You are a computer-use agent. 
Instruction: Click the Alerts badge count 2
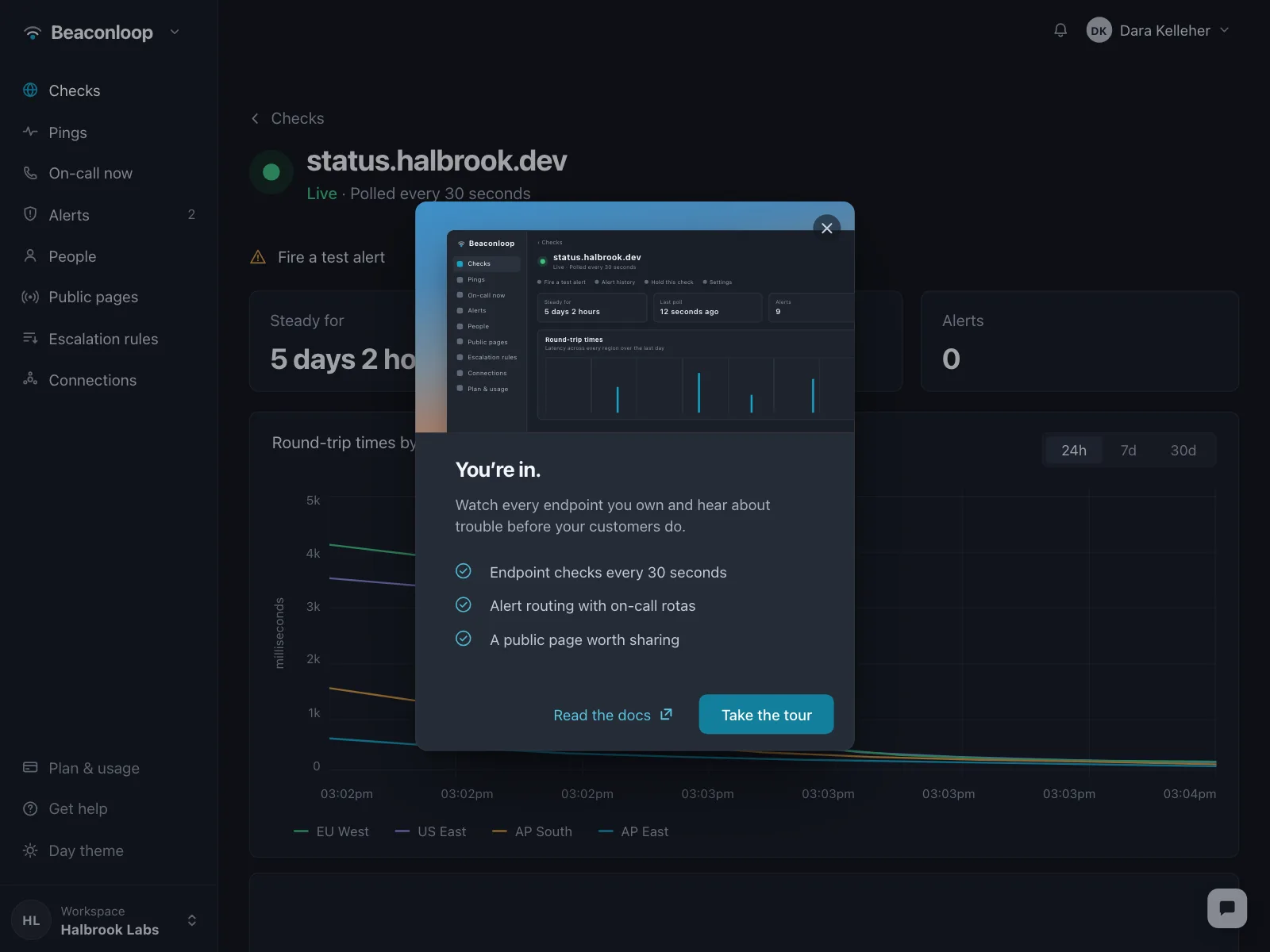[191, 214]
